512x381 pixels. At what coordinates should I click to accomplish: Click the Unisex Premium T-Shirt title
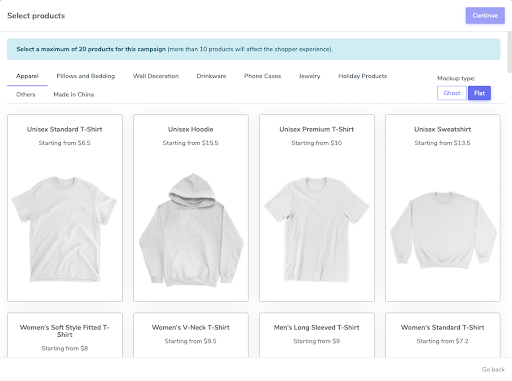pyautogui.click(x=317, y=129)
